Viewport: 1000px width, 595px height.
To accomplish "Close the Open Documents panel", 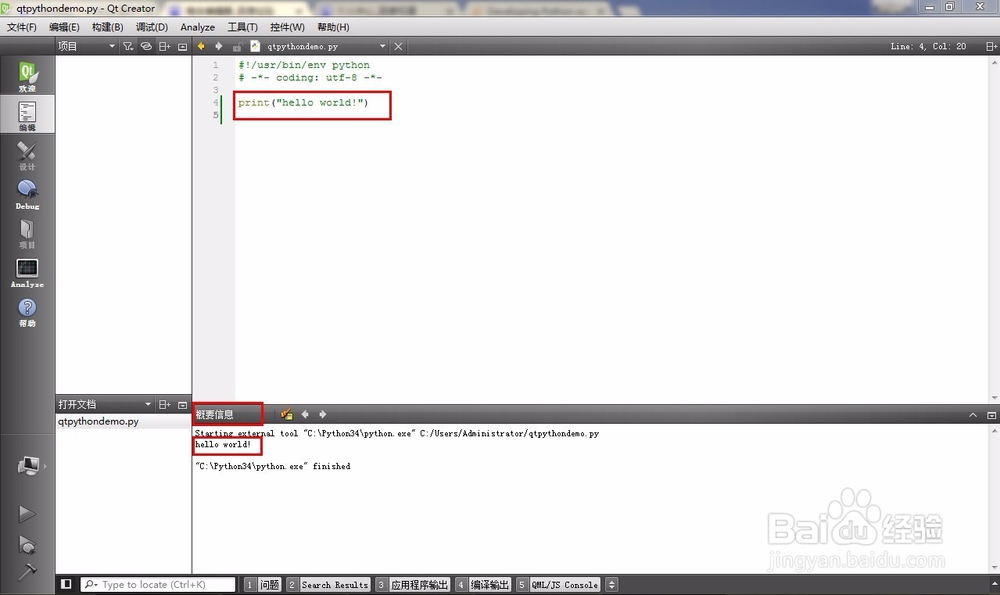I will [182, 404].
